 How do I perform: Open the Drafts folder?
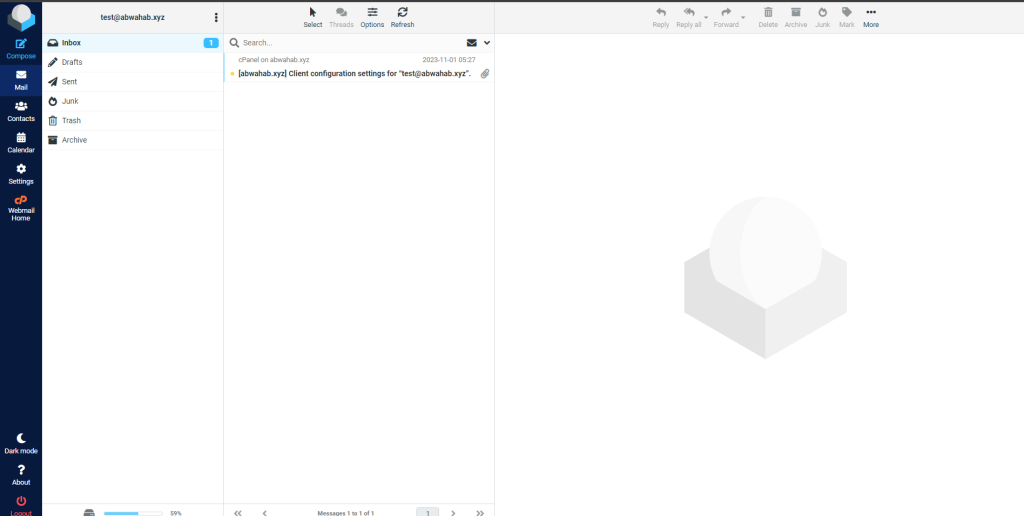pyautogui.click(x=72, y=62)
